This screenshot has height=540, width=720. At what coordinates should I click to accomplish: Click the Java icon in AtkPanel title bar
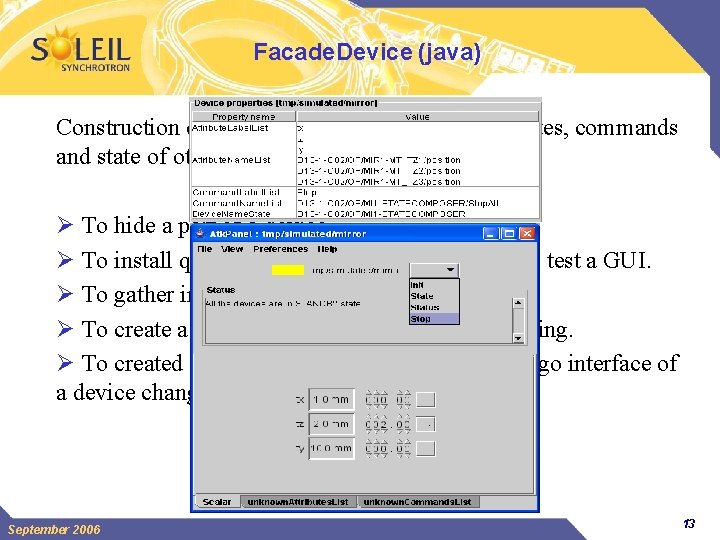point(200,233)
